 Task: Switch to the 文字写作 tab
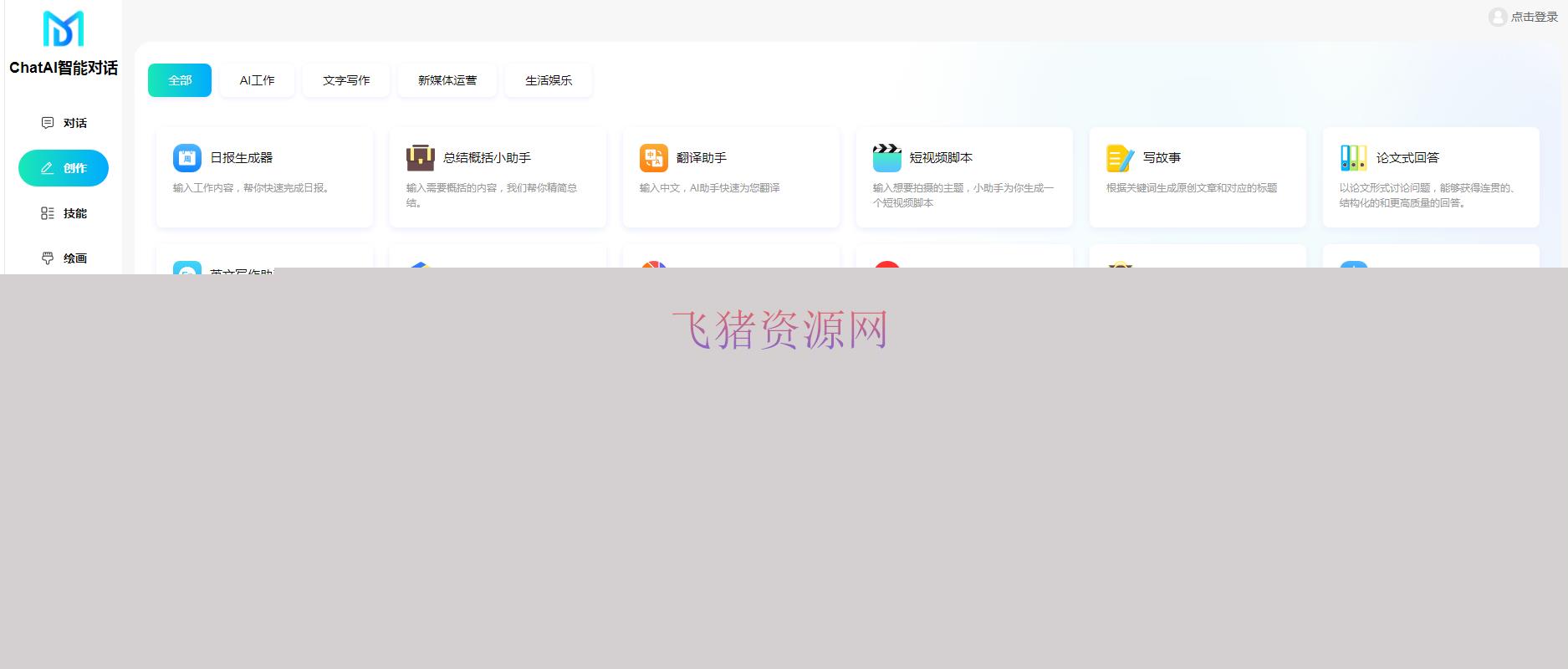[x=346, y=80]
